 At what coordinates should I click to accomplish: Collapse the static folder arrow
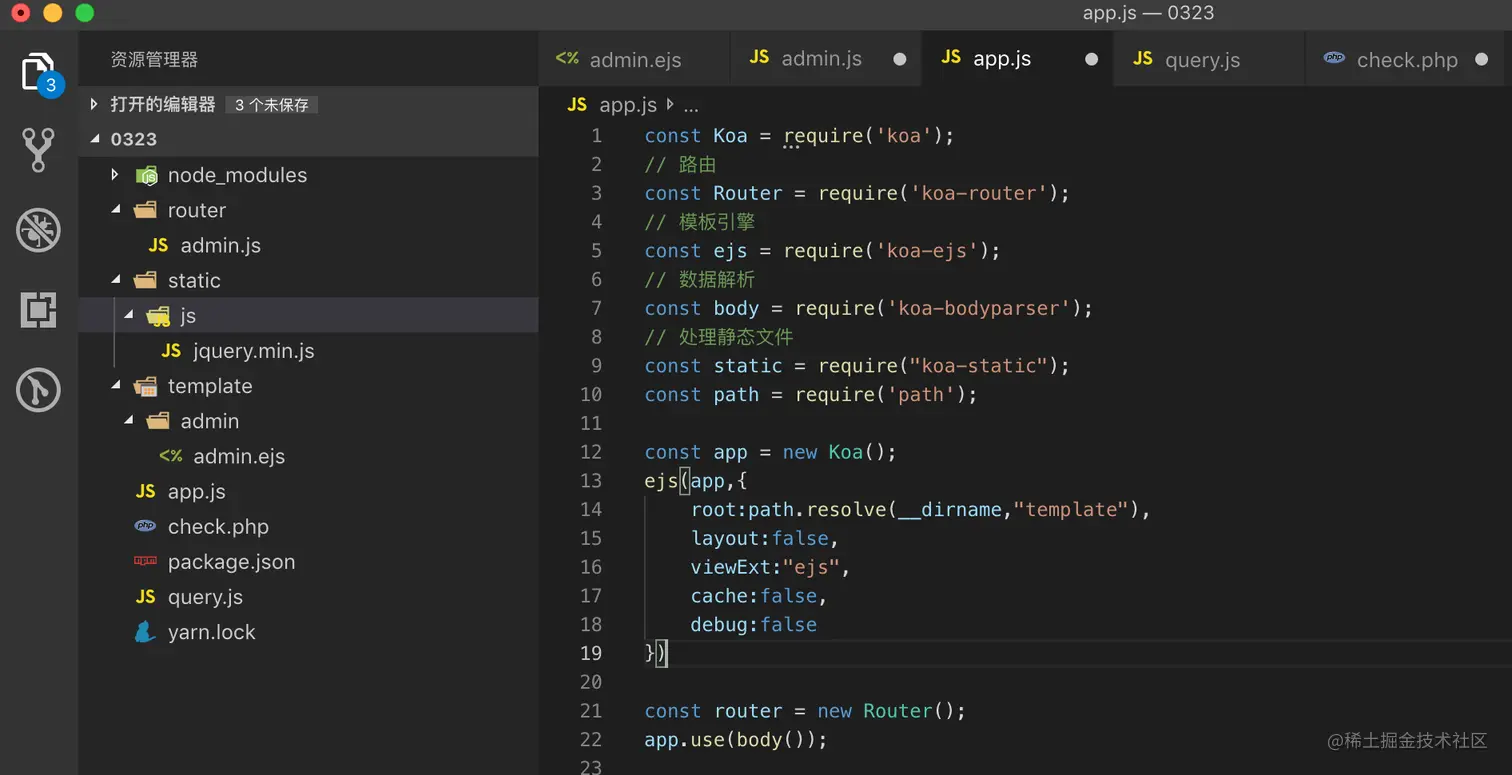pyautogui.click(x=116, y=280)
